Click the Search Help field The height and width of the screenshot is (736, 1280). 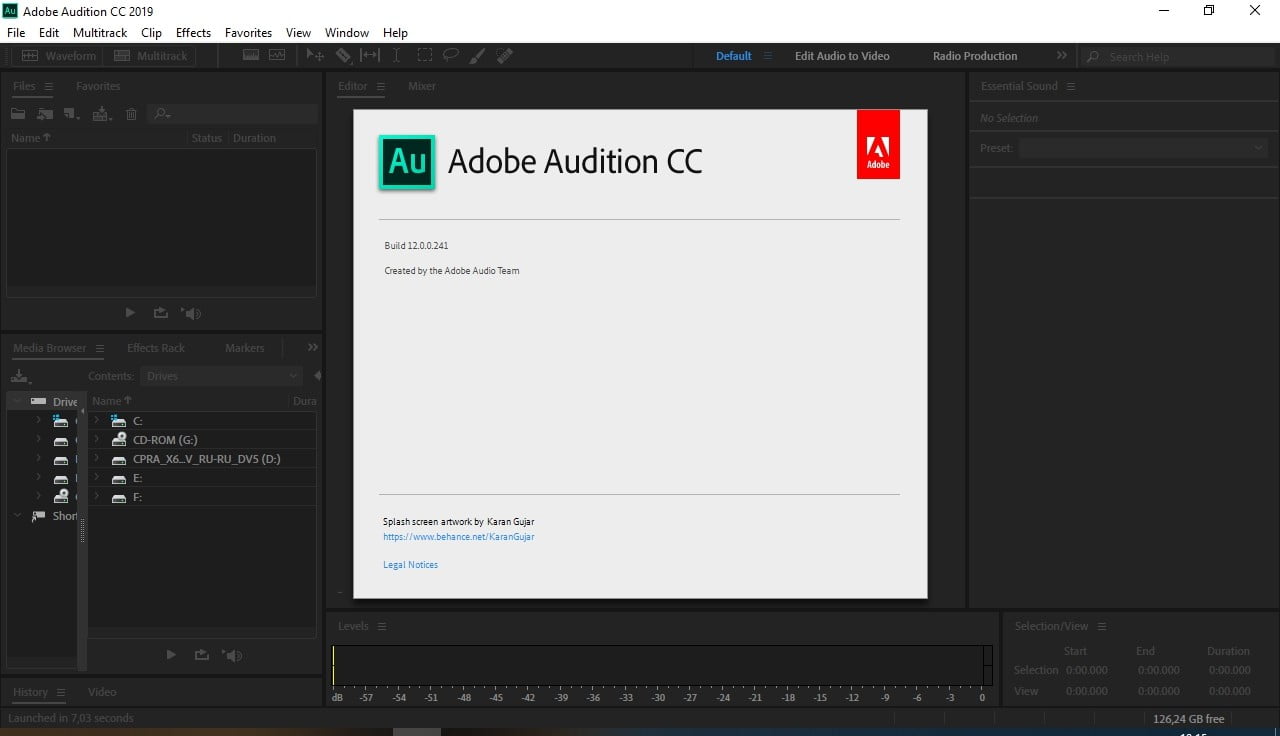coord(1178,57)
